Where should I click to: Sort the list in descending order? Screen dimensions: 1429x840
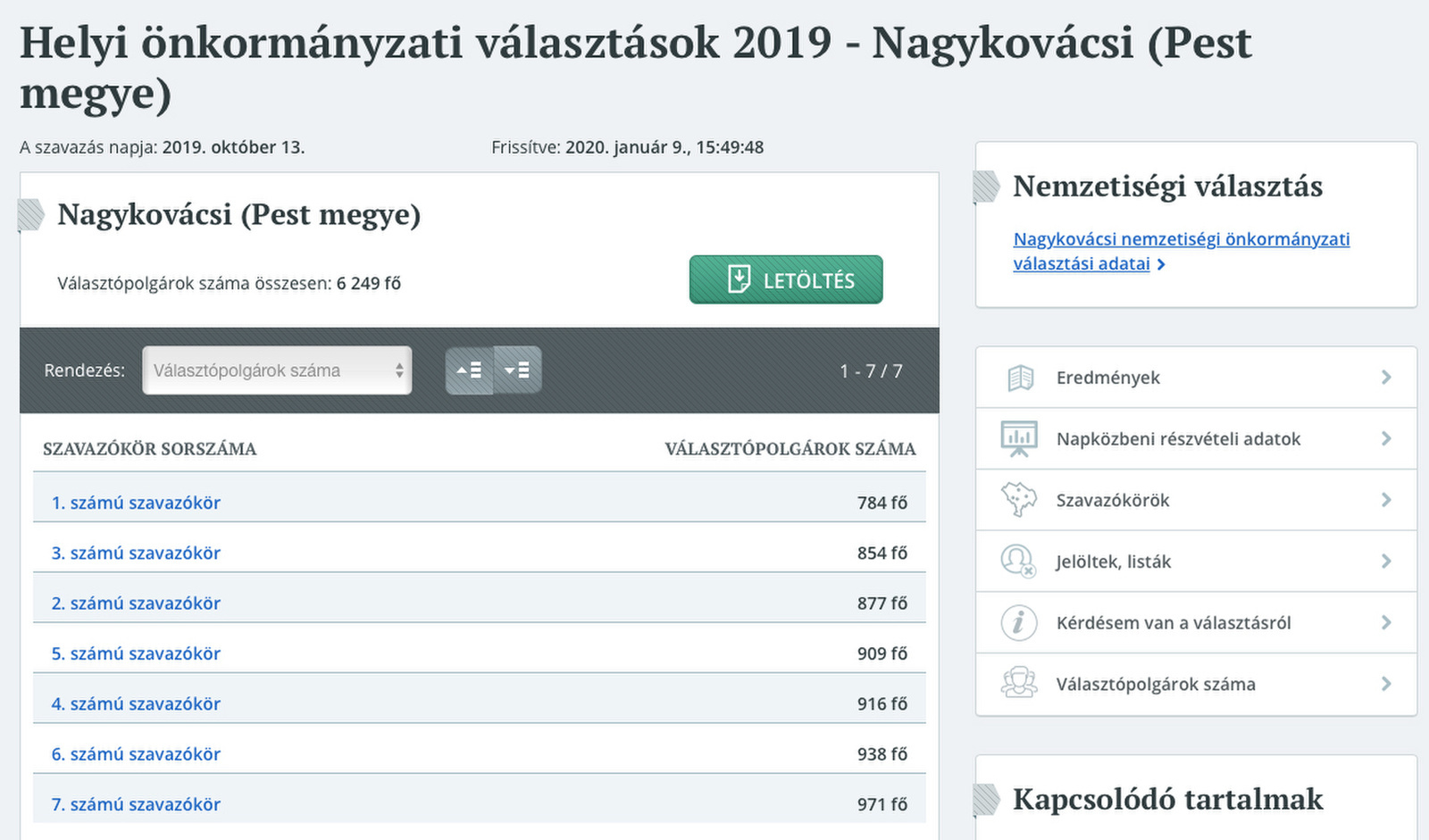pyautogui.click(x=517, y=370)
